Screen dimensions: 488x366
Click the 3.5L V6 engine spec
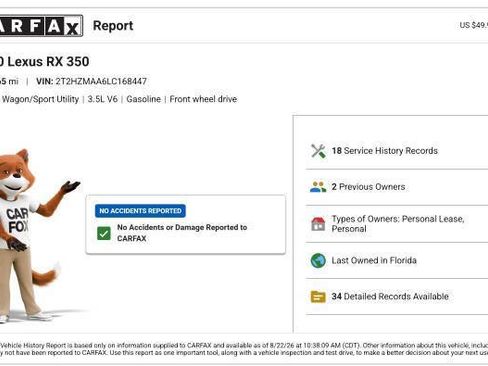102,99
